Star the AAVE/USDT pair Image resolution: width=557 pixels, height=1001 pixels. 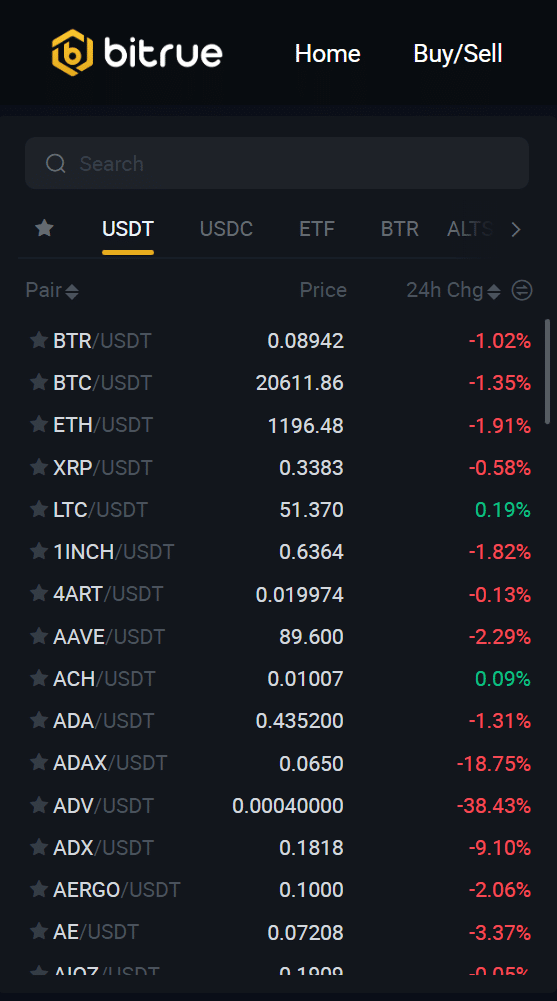tap(39, 636)
